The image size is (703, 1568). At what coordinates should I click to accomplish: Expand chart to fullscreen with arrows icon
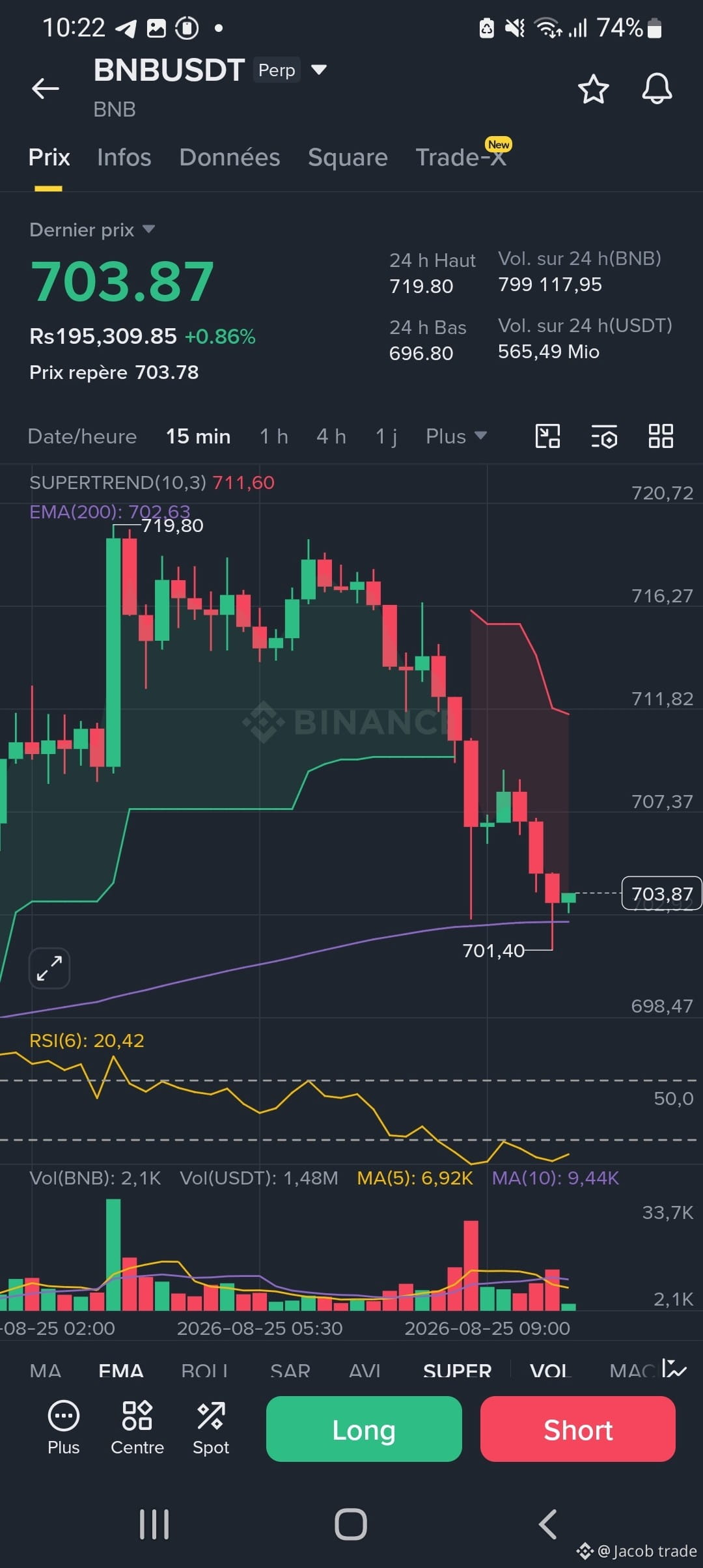[x=49, y=968]
